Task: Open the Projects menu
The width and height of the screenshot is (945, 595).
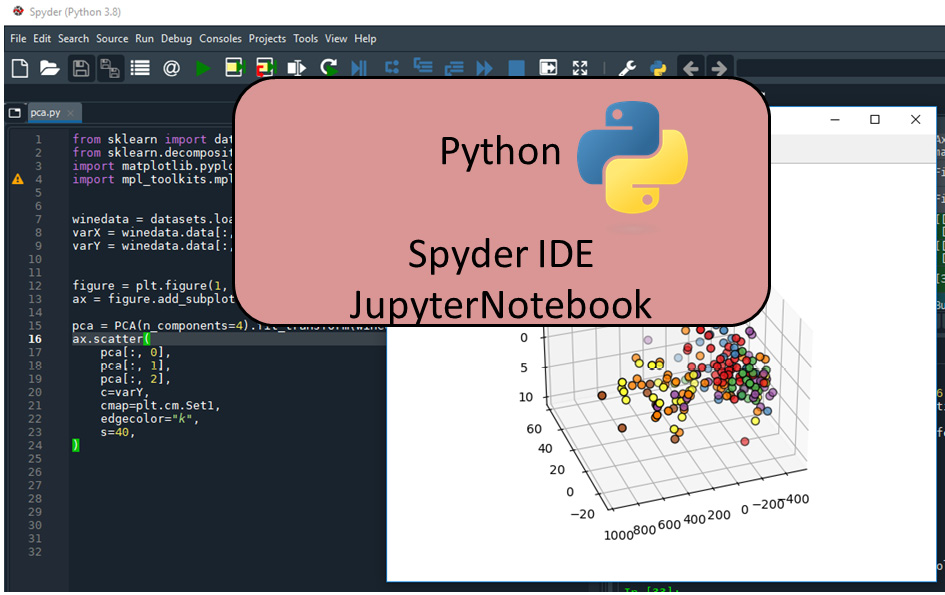Action: pos(268,39)
